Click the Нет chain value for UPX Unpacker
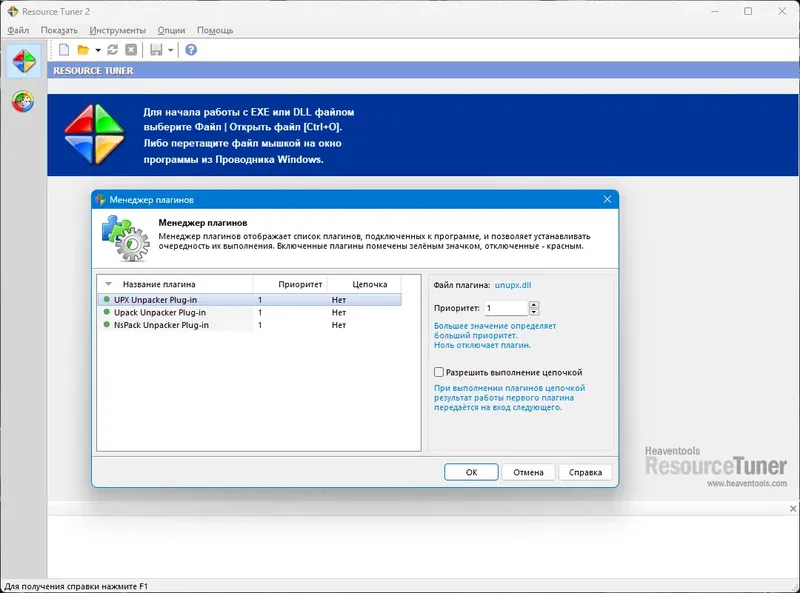The height and width of the screenshot is (593, 800). (x=339, y=300)
